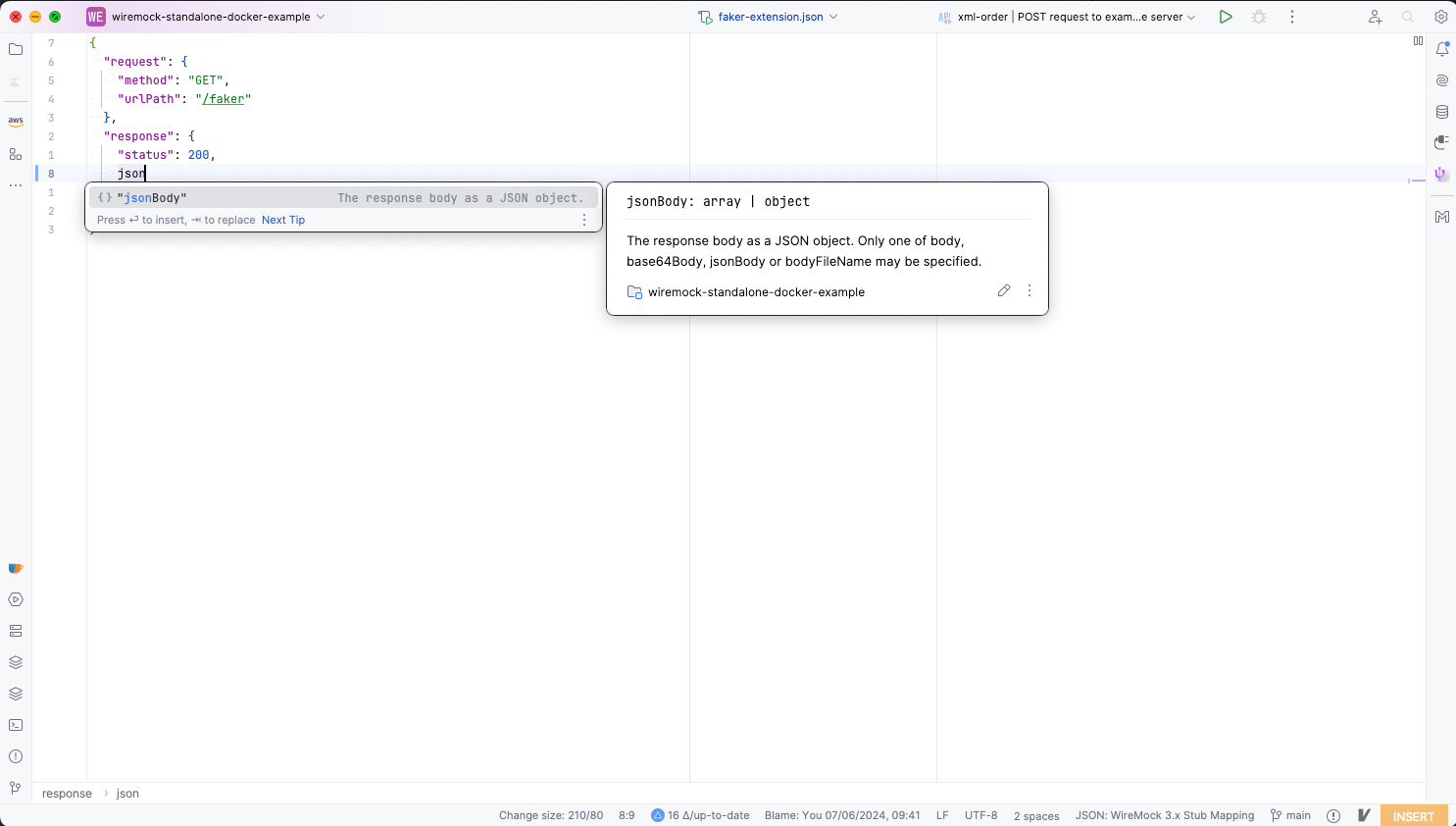Open the Notifications bell icon
The image size is (1456, 826).
coord(1442,49)
